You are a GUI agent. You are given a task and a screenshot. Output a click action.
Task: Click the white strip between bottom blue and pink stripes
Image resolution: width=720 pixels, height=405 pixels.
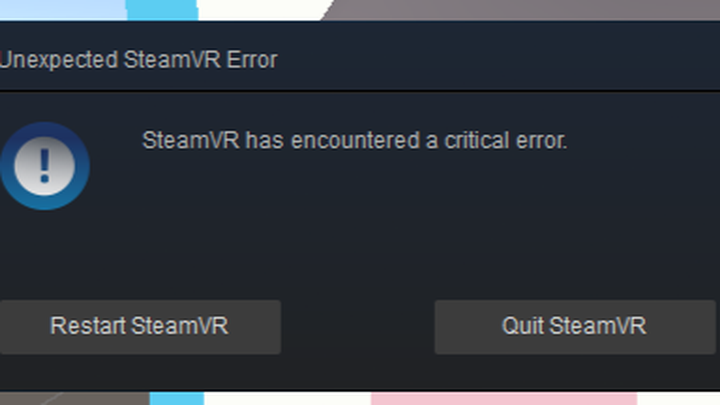pyautogui.click(x=287, y=399)
